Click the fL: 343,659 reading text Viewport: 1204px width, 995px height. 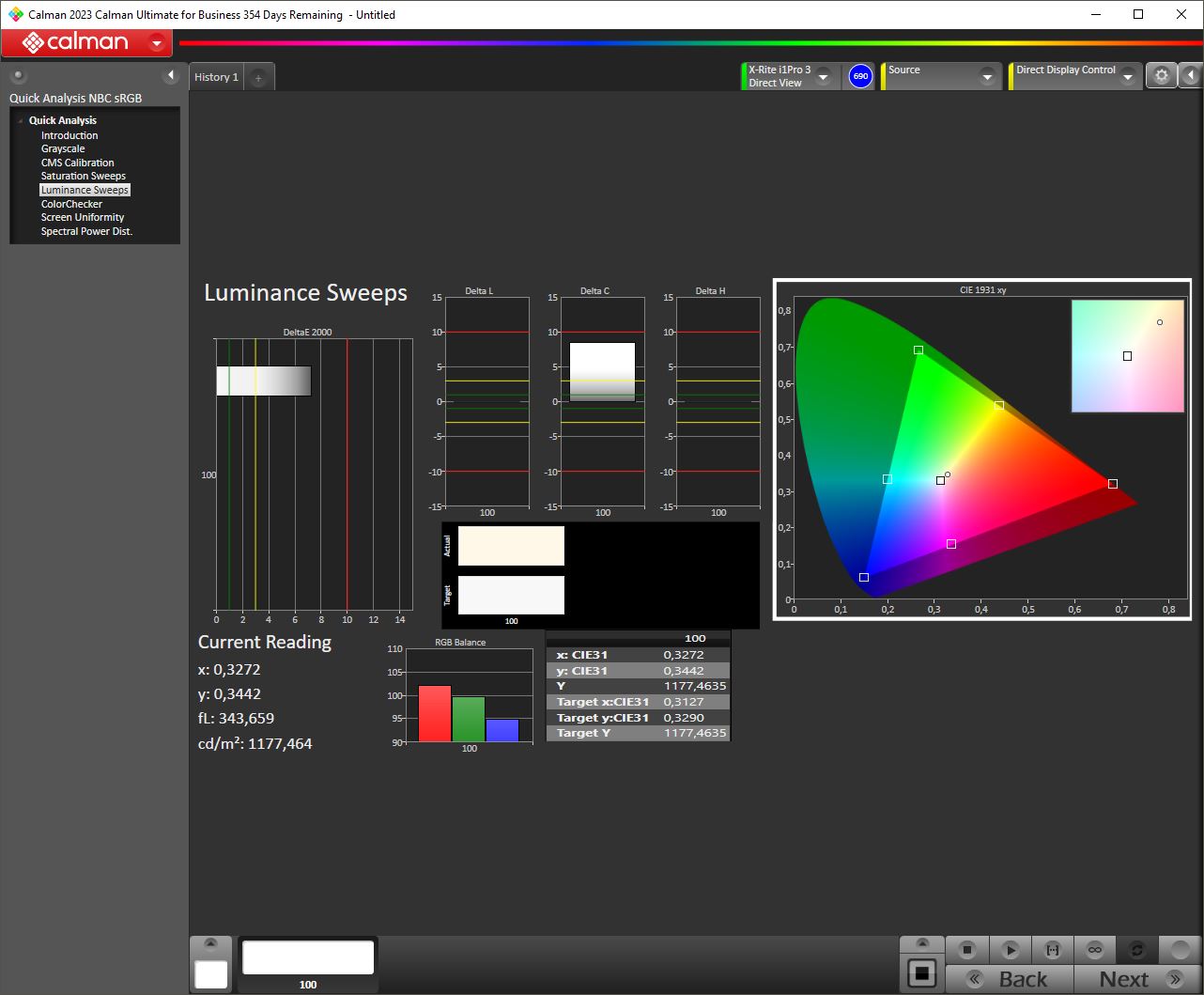(x=236, y=718)
